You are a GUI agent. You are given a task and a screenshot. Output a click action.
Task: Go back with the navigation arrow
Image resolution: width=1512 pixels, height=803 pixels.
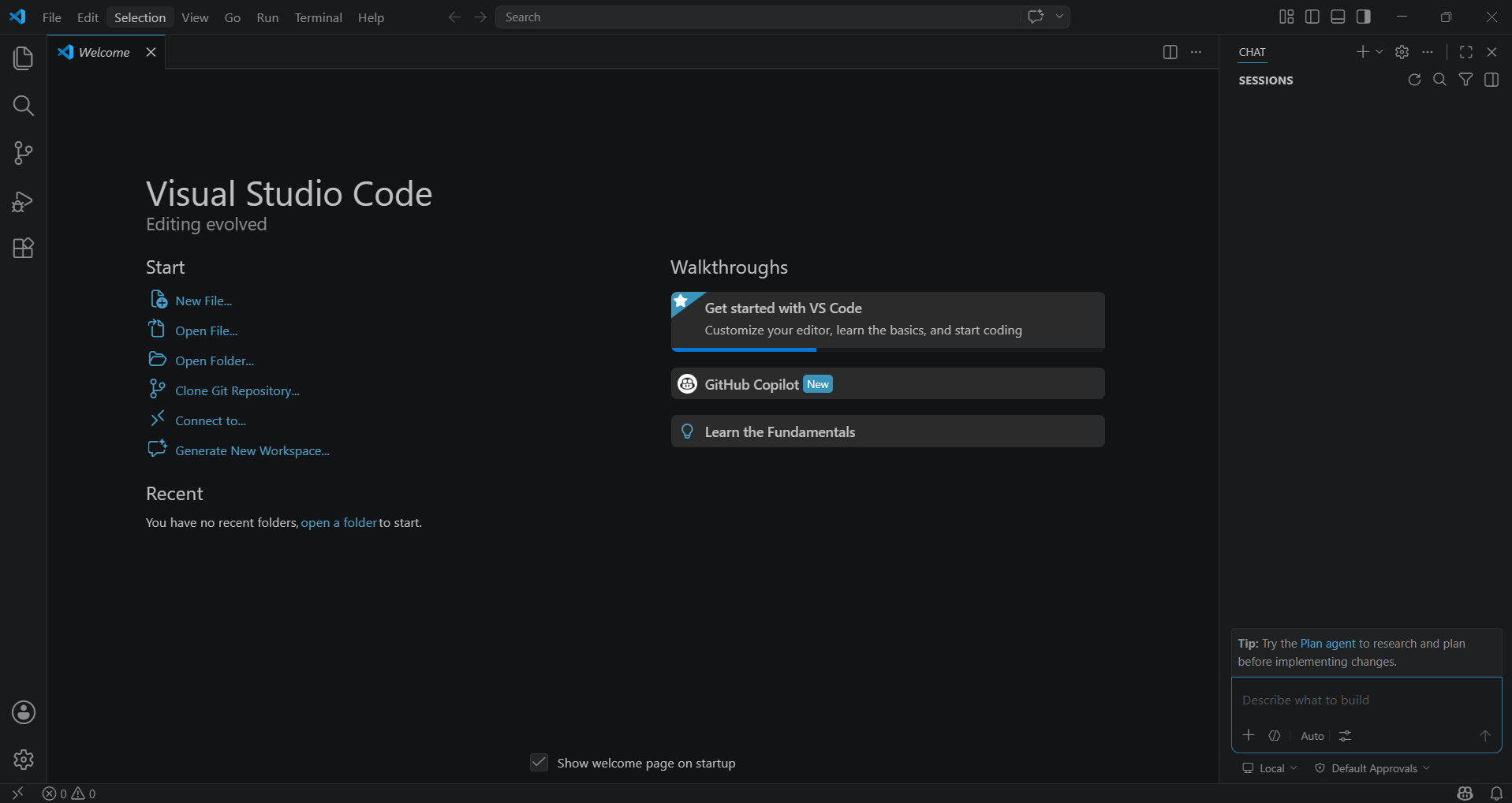pyautogui.click(x=454, y=17)
